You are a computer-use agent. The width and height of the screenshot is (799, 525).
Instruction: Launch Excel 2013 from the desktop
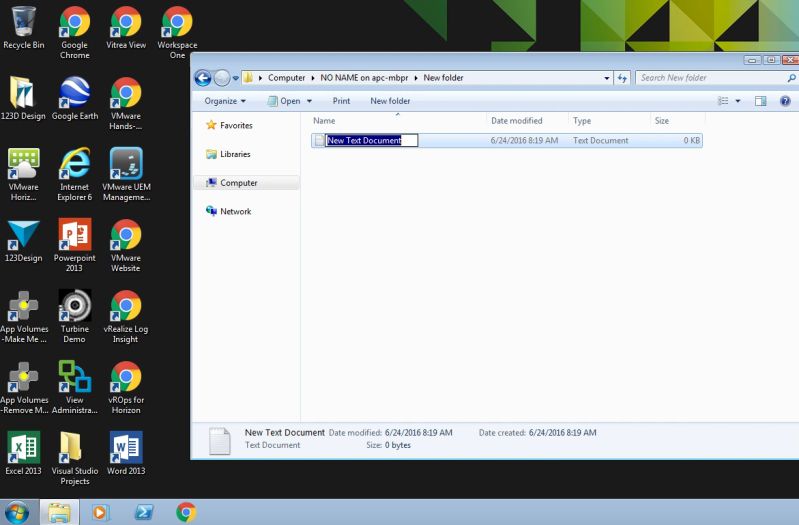click(23, 454)
